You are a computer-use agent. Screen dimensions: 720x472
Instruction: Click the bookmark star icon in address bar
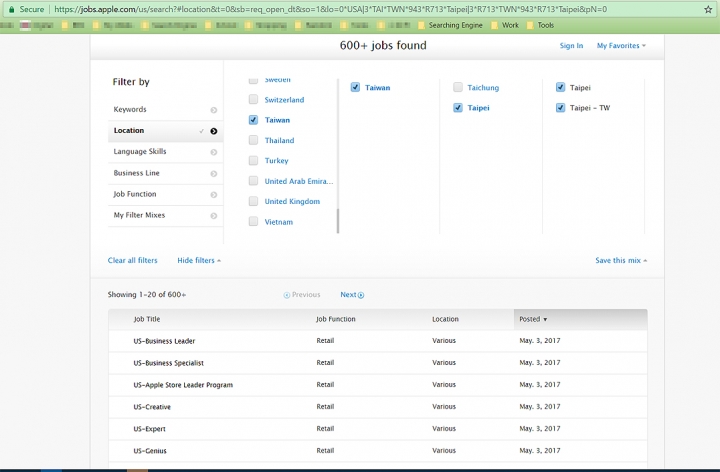tap(707, 9)
